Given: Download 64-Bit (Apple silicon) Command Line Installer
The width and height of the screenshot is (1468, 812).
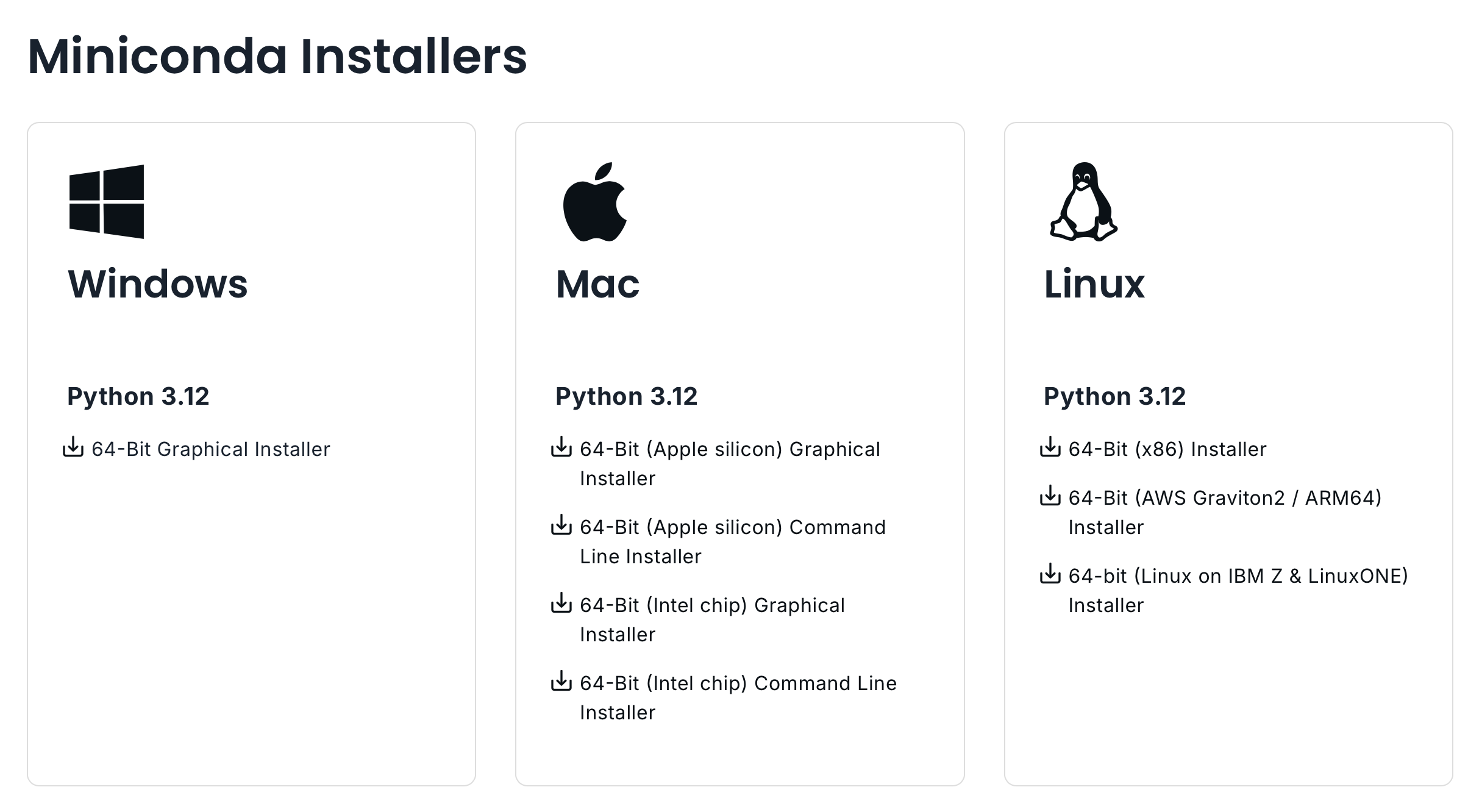Looking at the screenshot, I should tap(732, 528).
